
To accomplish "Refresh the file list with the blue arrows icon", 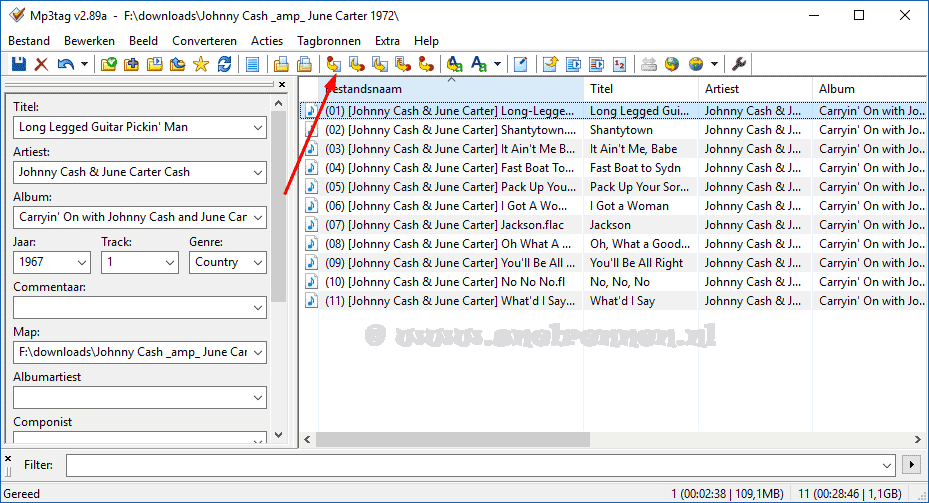I will pyautogui.click(x=225, y=64).
